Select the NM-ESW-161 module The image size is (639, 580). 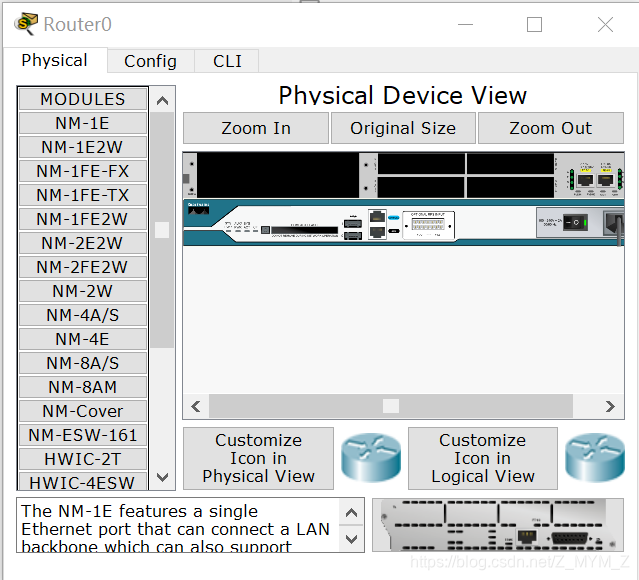click(83, 436)
